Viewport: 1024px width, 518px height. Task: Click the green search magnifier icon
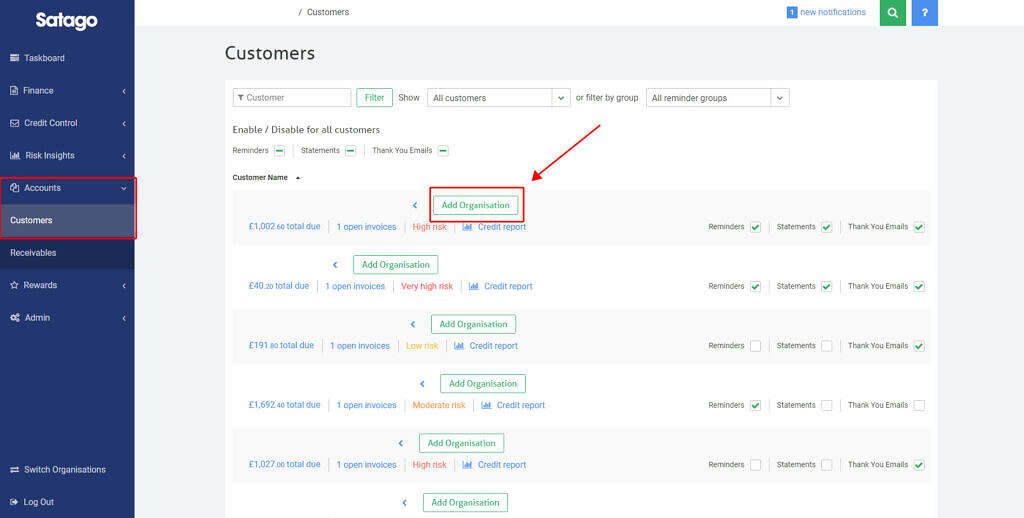point(893,13)
